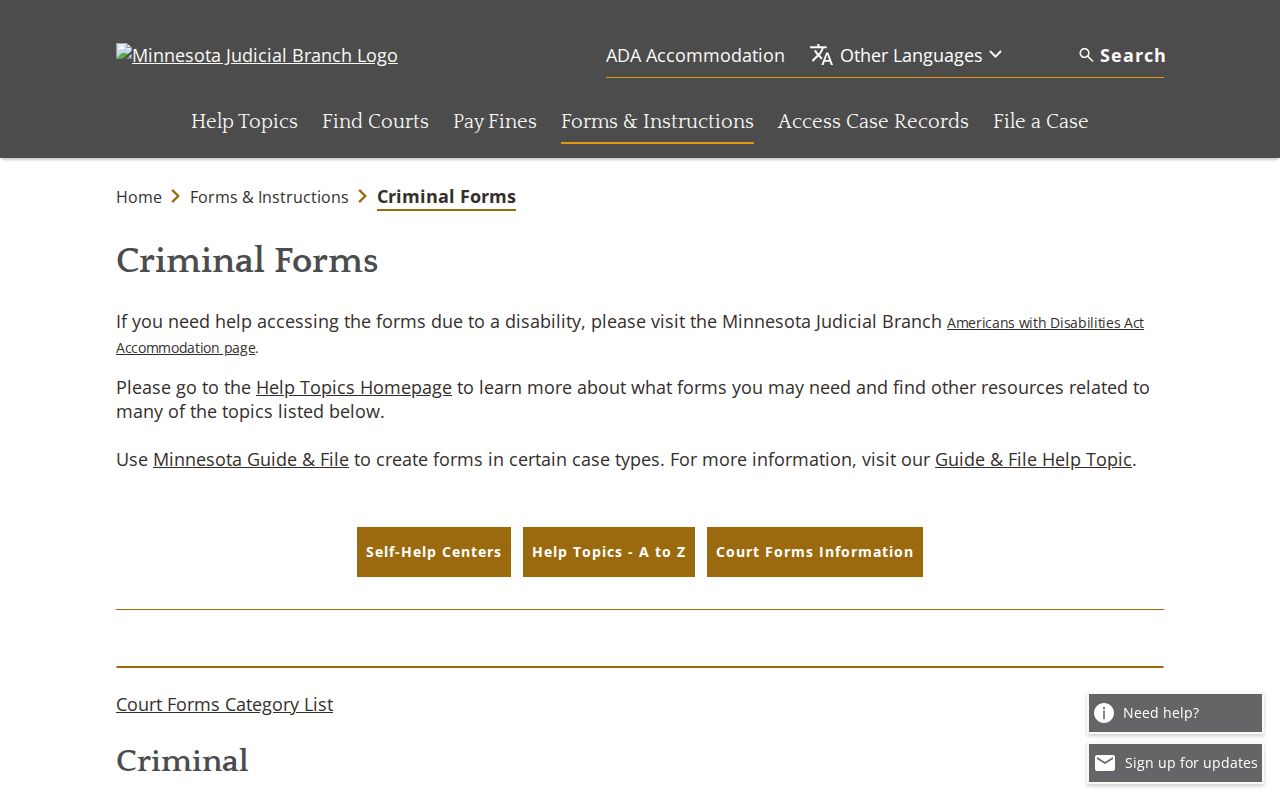The width and height of the screenshot is (1280, 800).
Task: Select Forms & Instructions in navigation bar
Action: [657, 121]
